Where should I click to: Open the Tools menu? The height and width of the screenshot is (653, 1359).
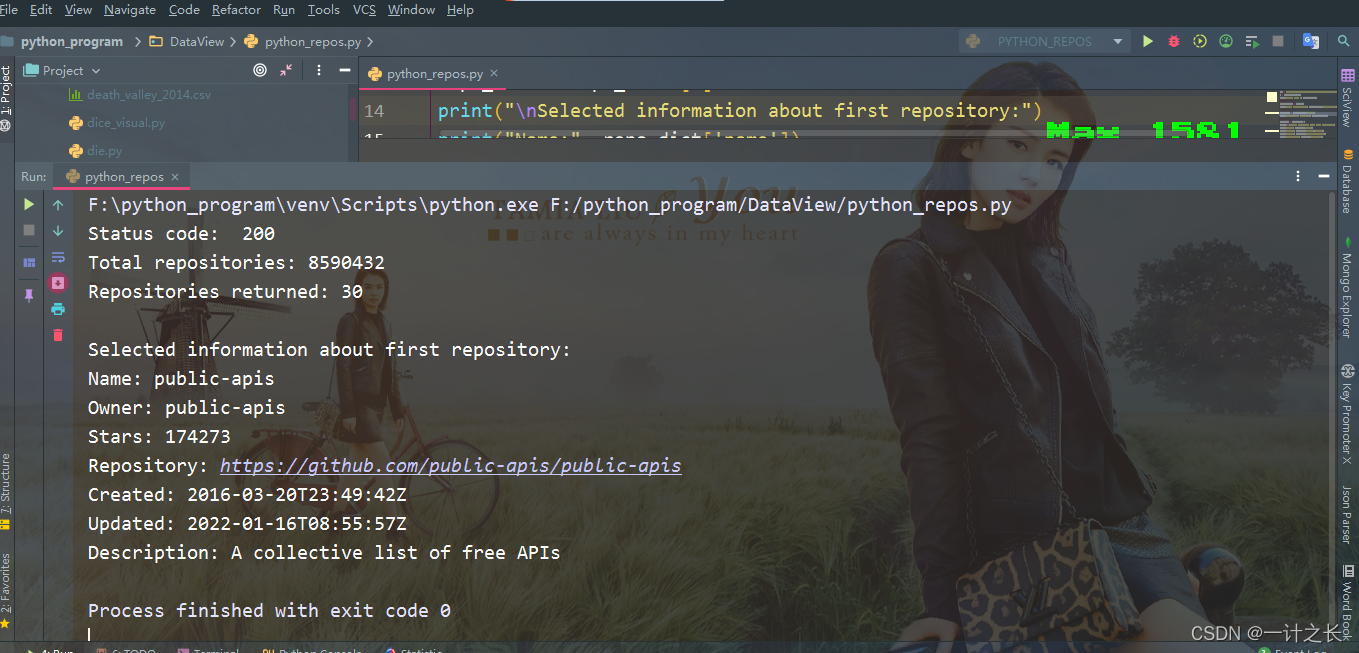(323, 10)
